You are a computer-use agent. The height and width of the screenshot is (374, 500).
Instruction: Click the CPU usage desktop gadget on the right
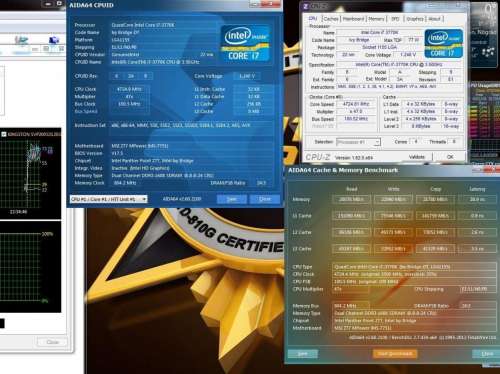coord(485,122)
